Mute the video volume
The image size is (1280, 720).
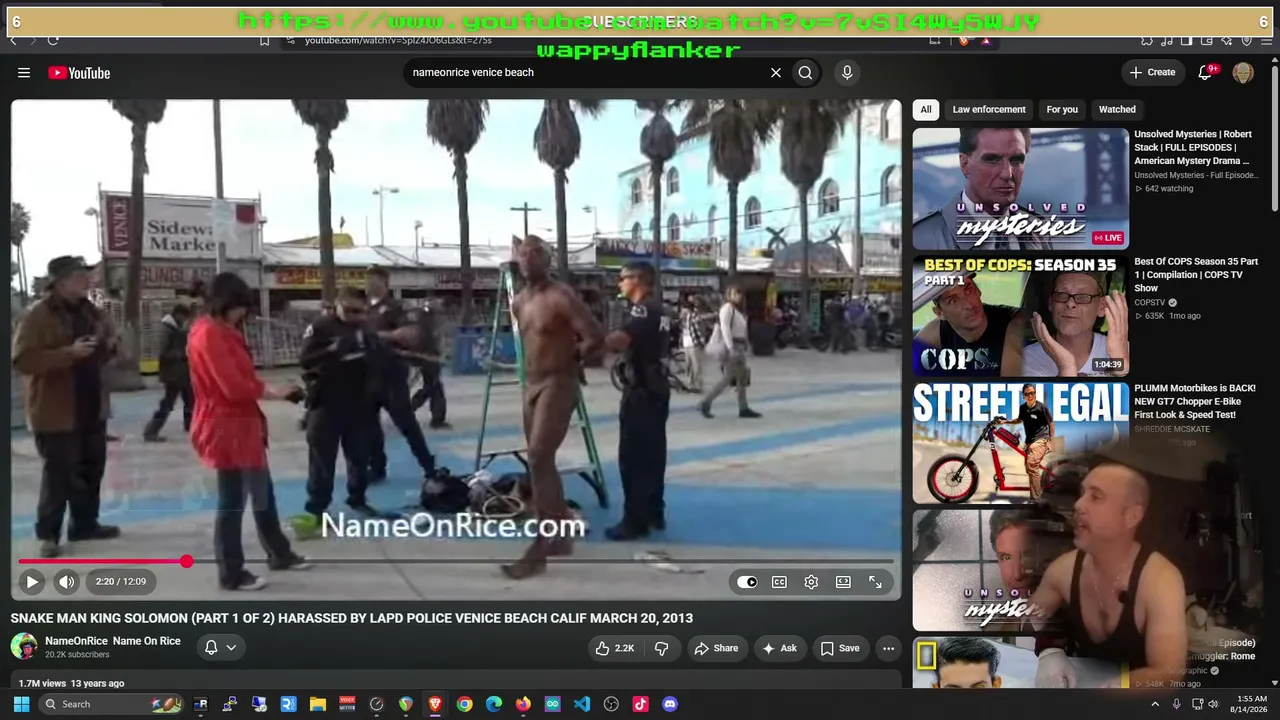pos(66,581)
